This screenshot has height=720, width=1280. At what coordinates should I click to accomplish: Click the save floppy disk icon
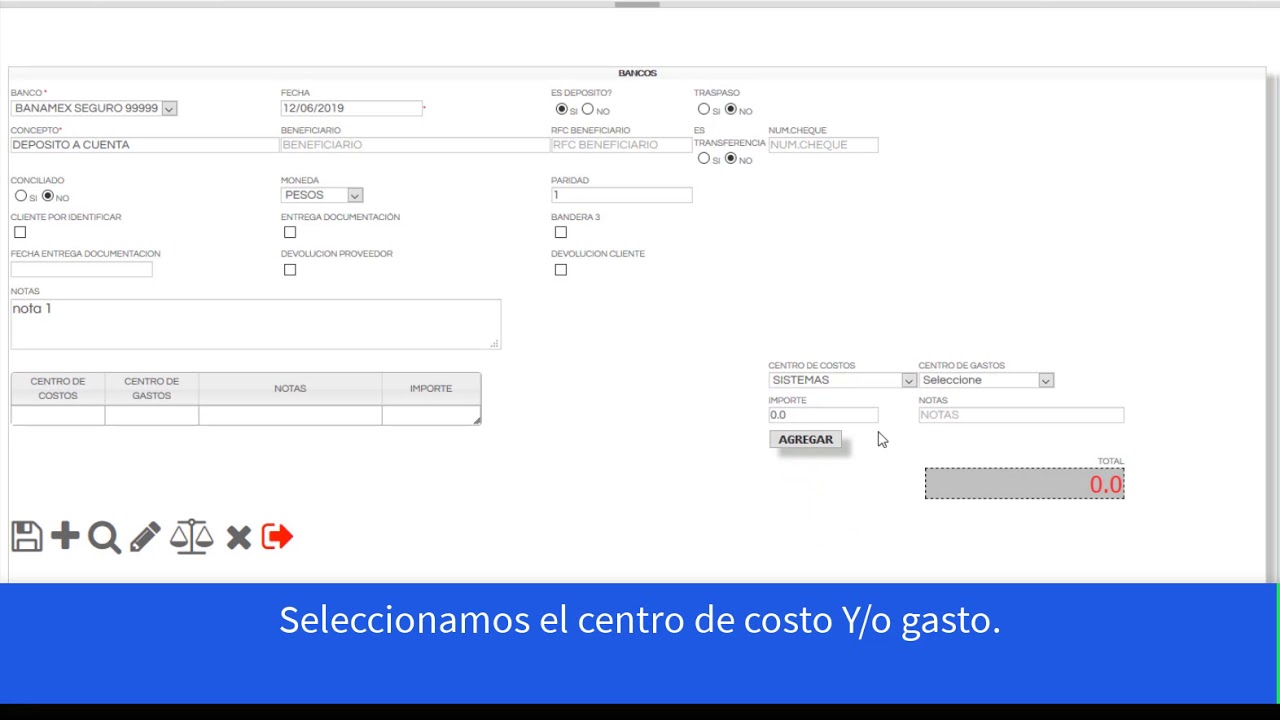[x=27, y=537]
